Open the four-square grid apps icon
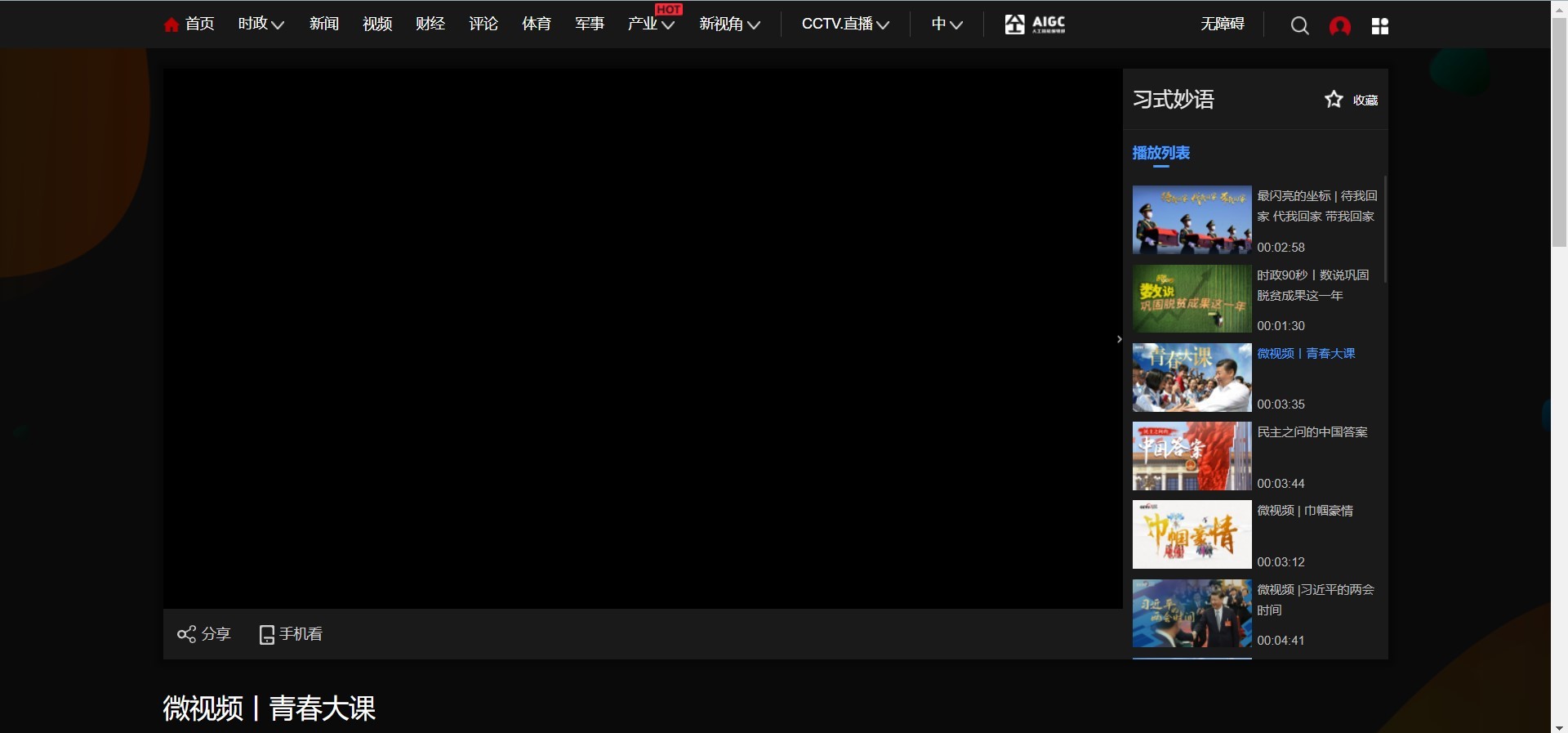The image size is (1568, 733). (1380, 26)
